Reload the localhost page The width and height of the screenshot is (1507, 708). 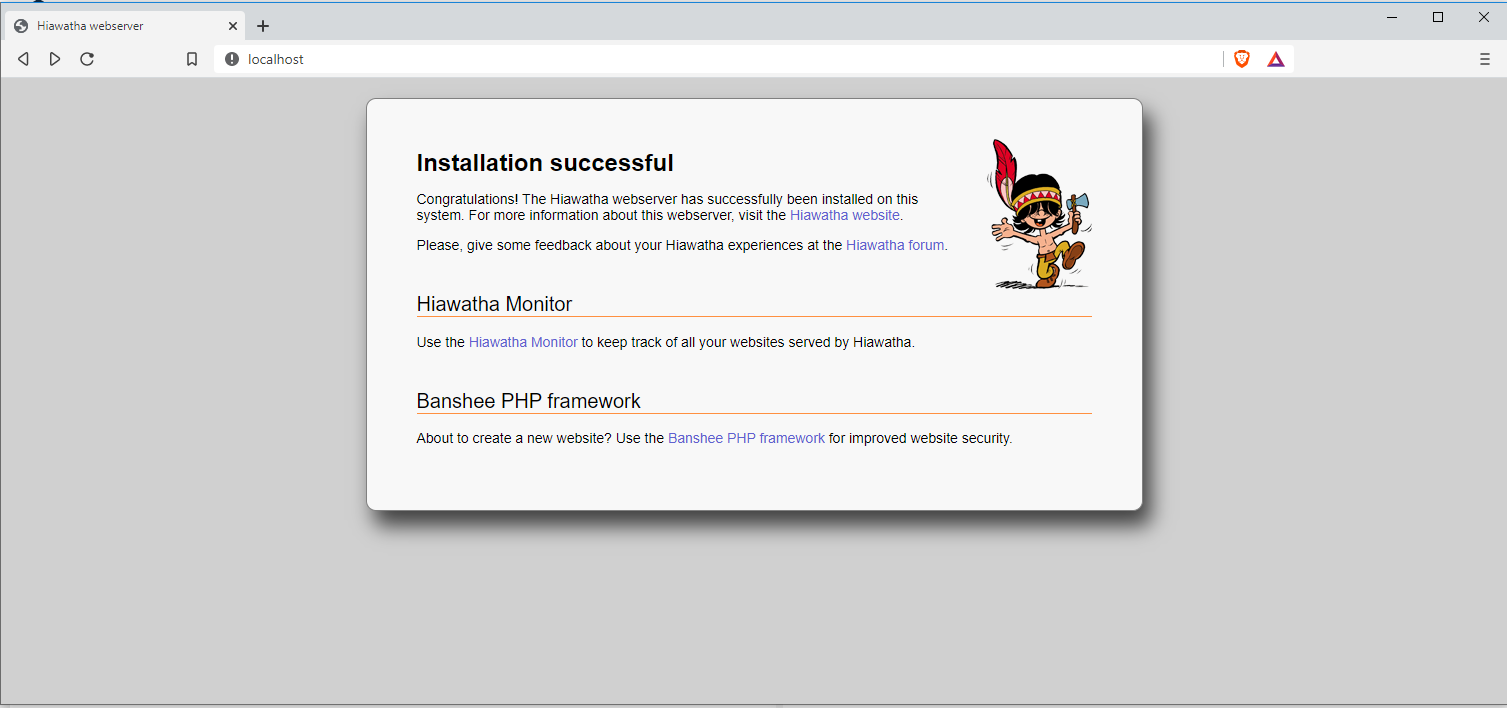(87, 59)
